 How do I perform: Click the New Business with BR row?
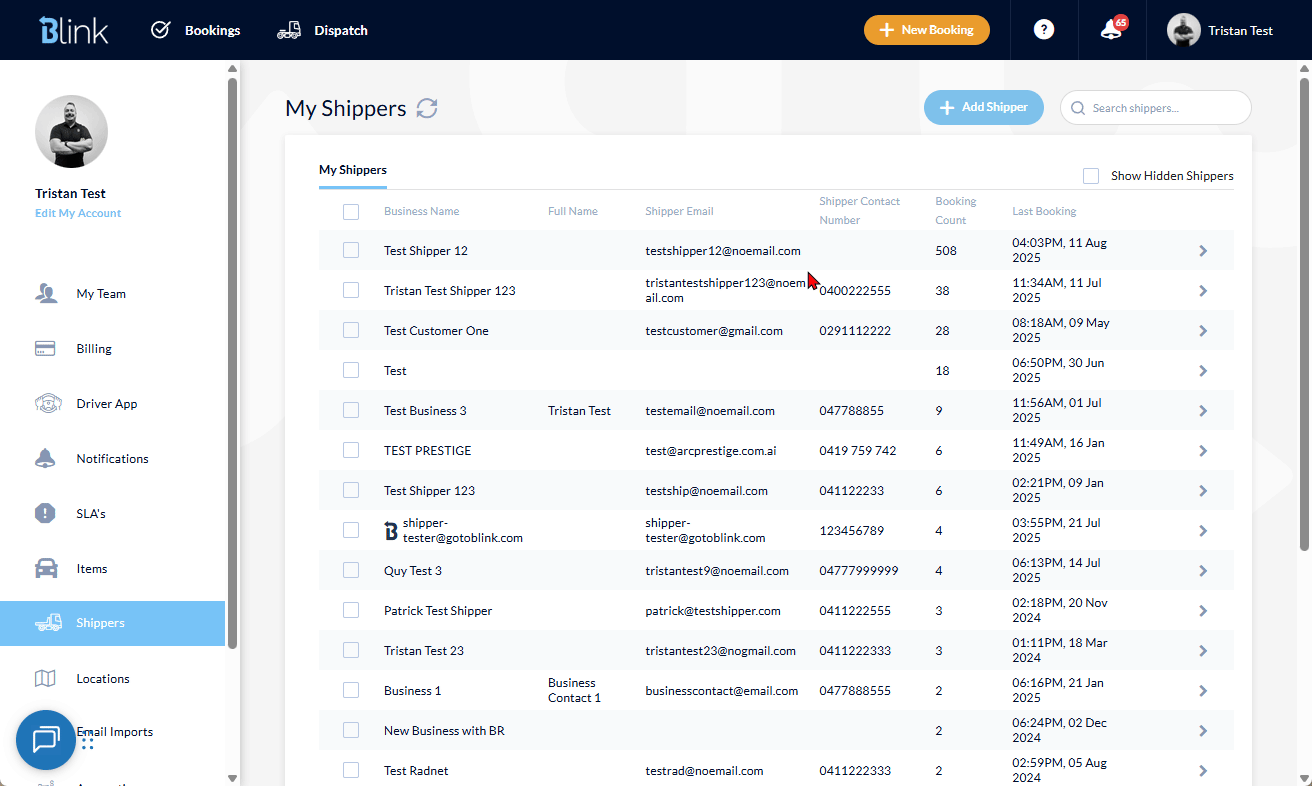coord(776,731)
